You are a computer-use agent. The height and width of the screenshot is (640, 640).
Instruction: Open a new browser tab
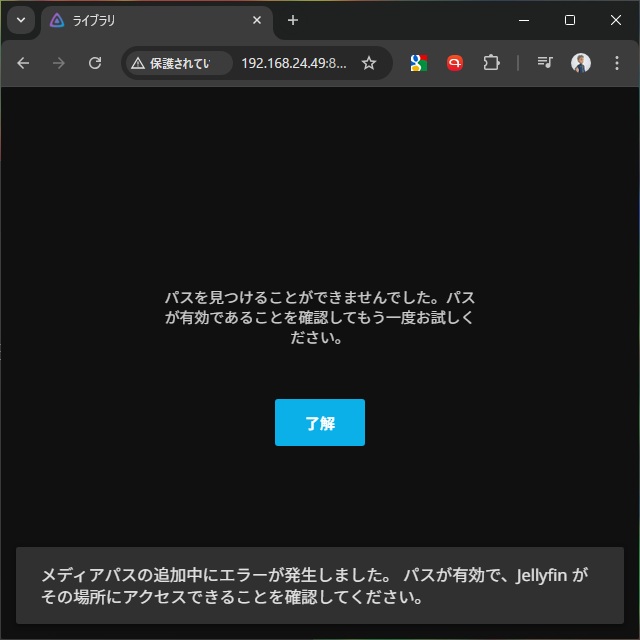pyautogui.click(x=293, y=20)
